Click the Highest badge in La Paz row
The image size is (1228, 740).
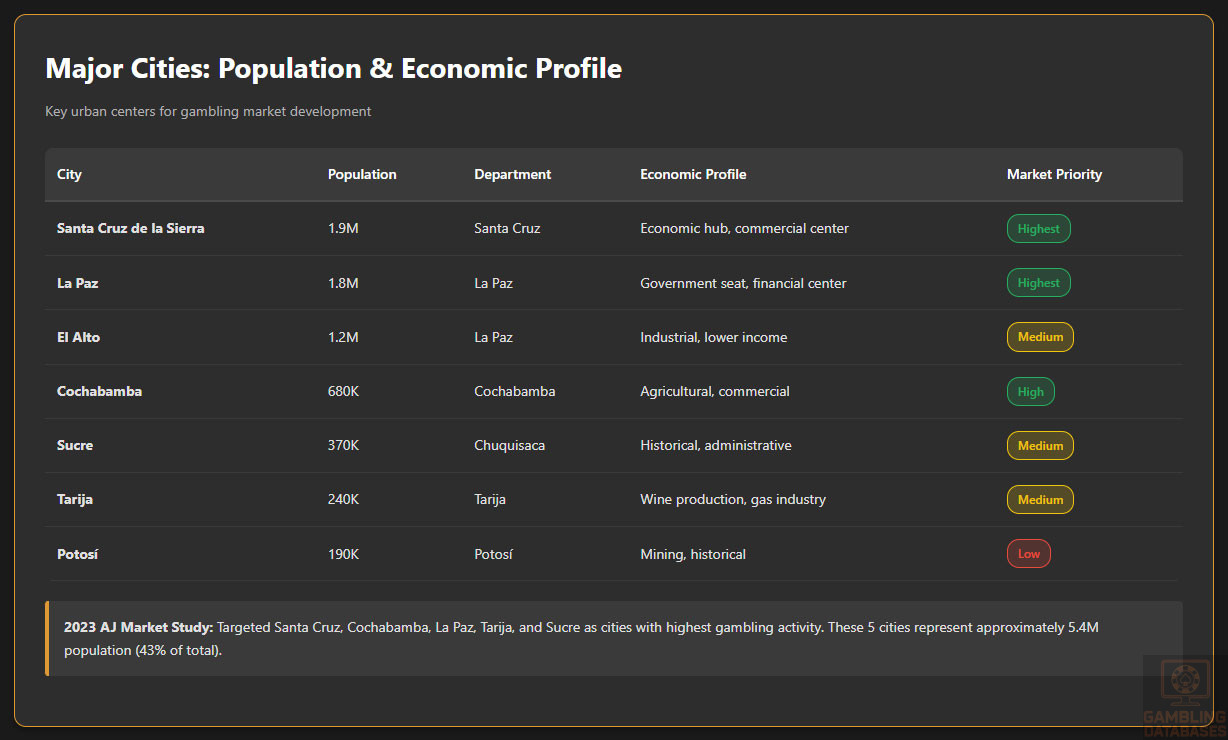(1038, 283)
